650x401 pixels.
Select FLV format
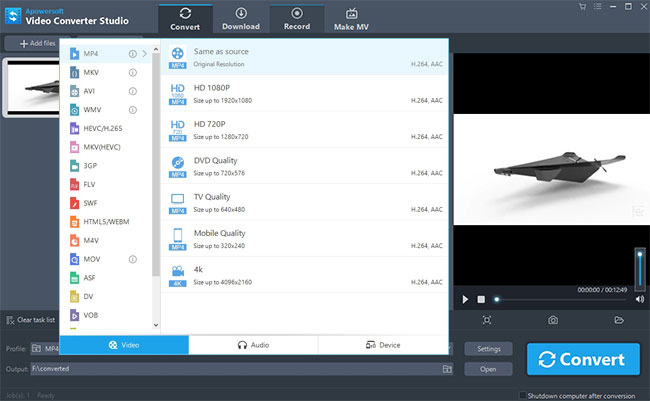click(106, 185)
